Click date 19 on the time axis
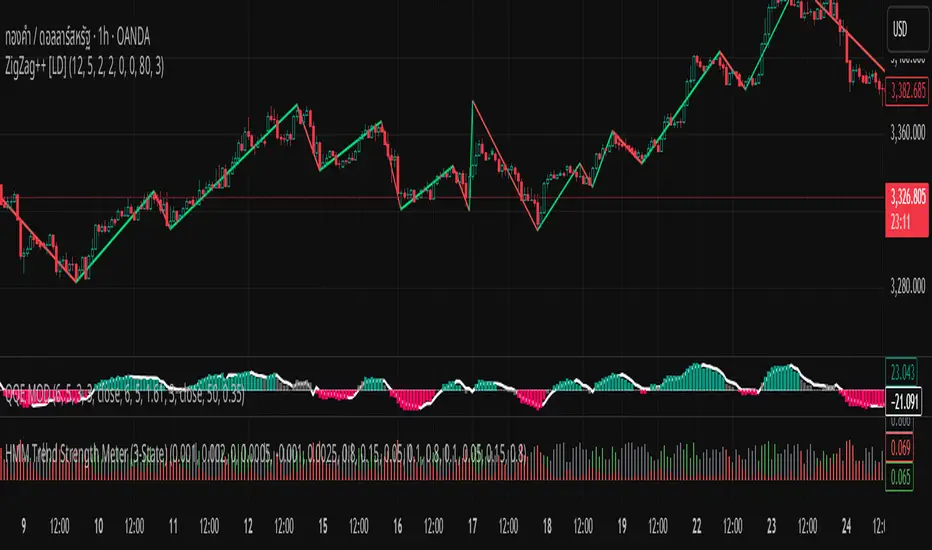Viewport: 932px width, 550px height. [622, 526]
